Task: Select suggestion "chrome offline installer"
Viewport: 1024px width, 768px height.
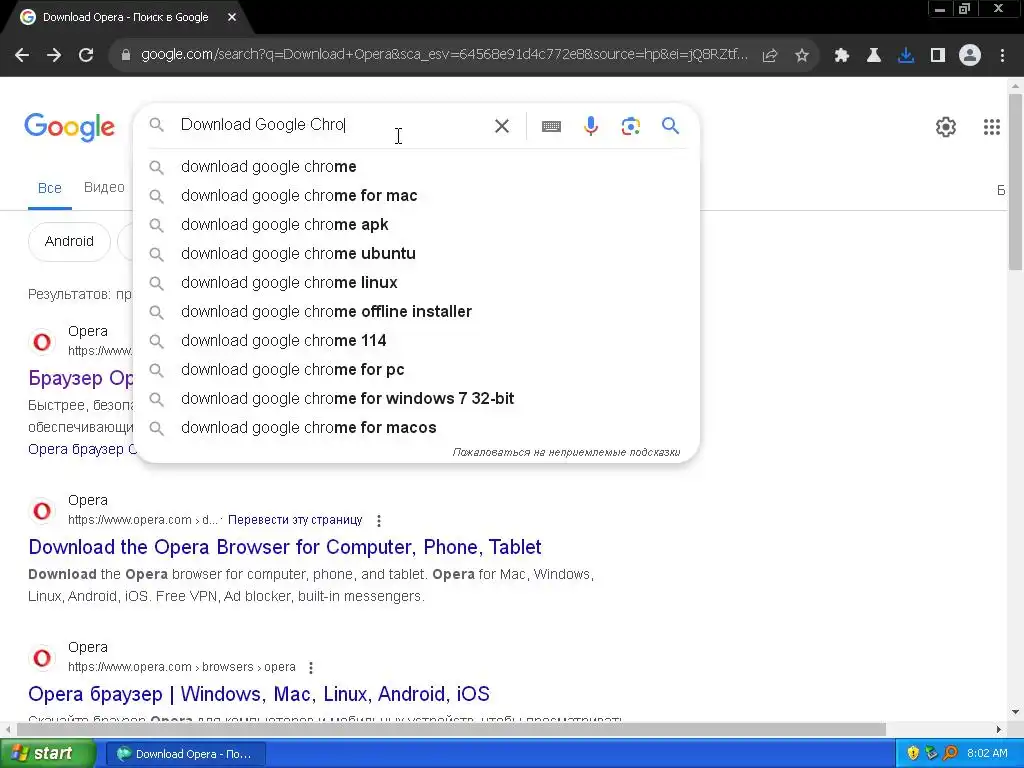Action: coord(417,312)
